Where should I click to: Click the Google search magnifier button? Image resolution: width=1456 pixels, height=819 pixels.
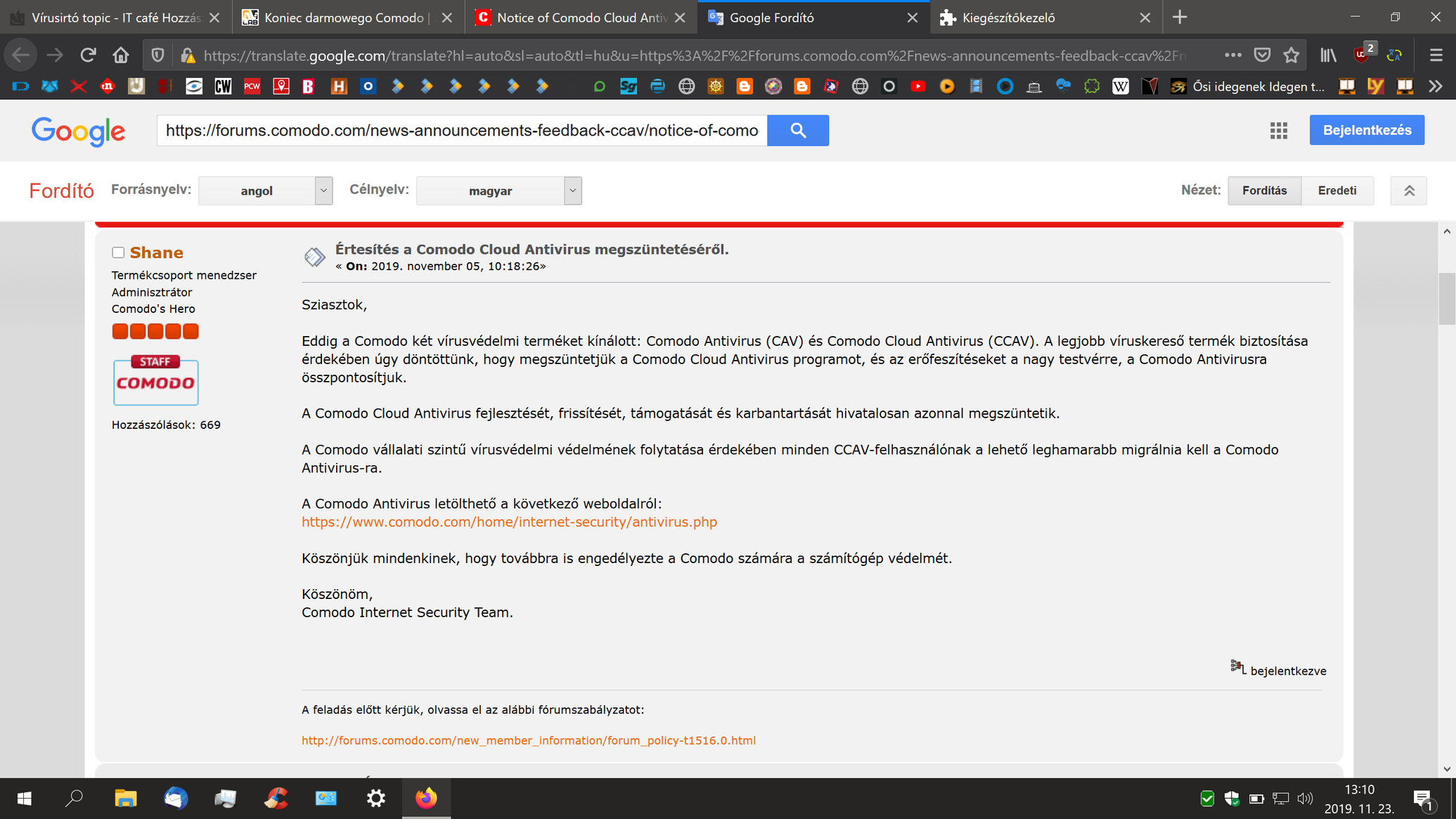pos(798,130)
